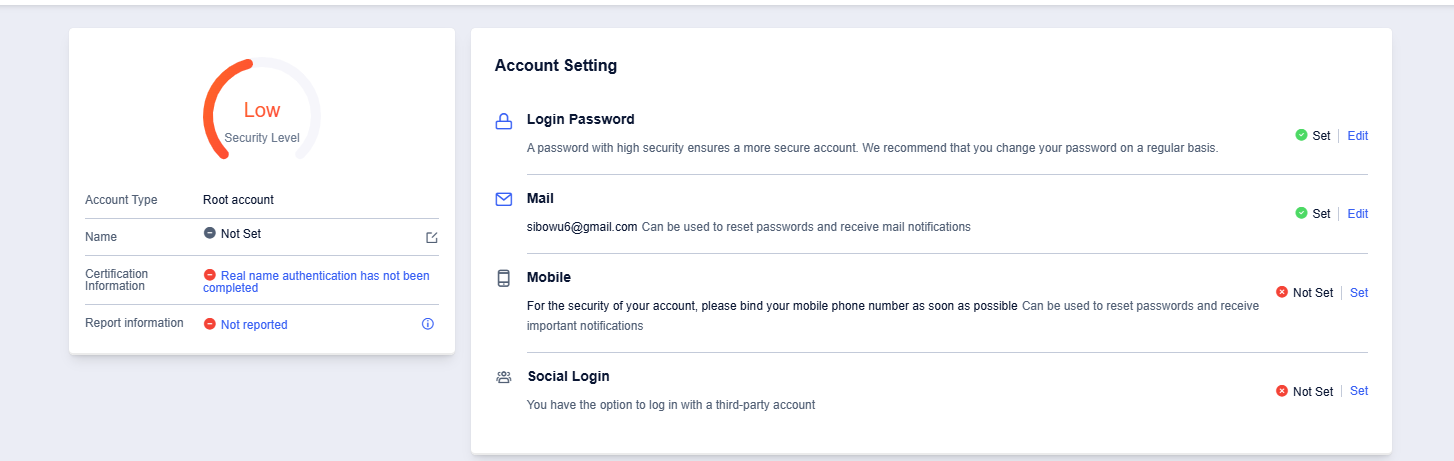Edit the Mail address
Viewport: 1454px width, 461px height.
1357,214
